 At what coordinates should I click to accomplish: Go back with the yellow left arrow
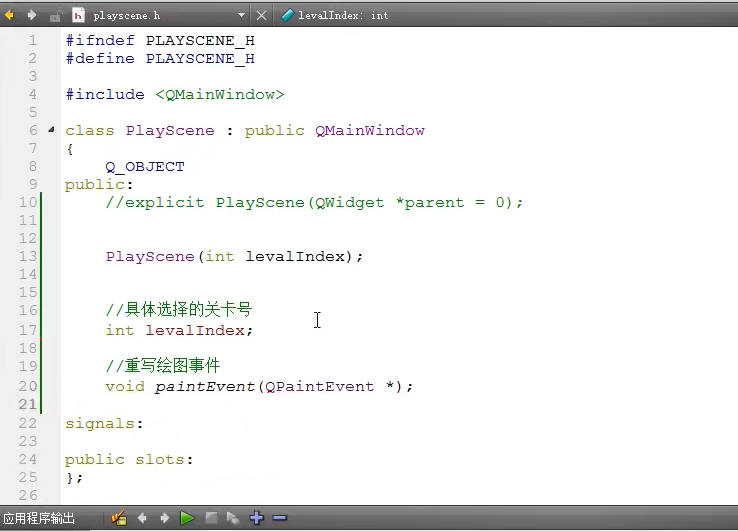[9, 16]
